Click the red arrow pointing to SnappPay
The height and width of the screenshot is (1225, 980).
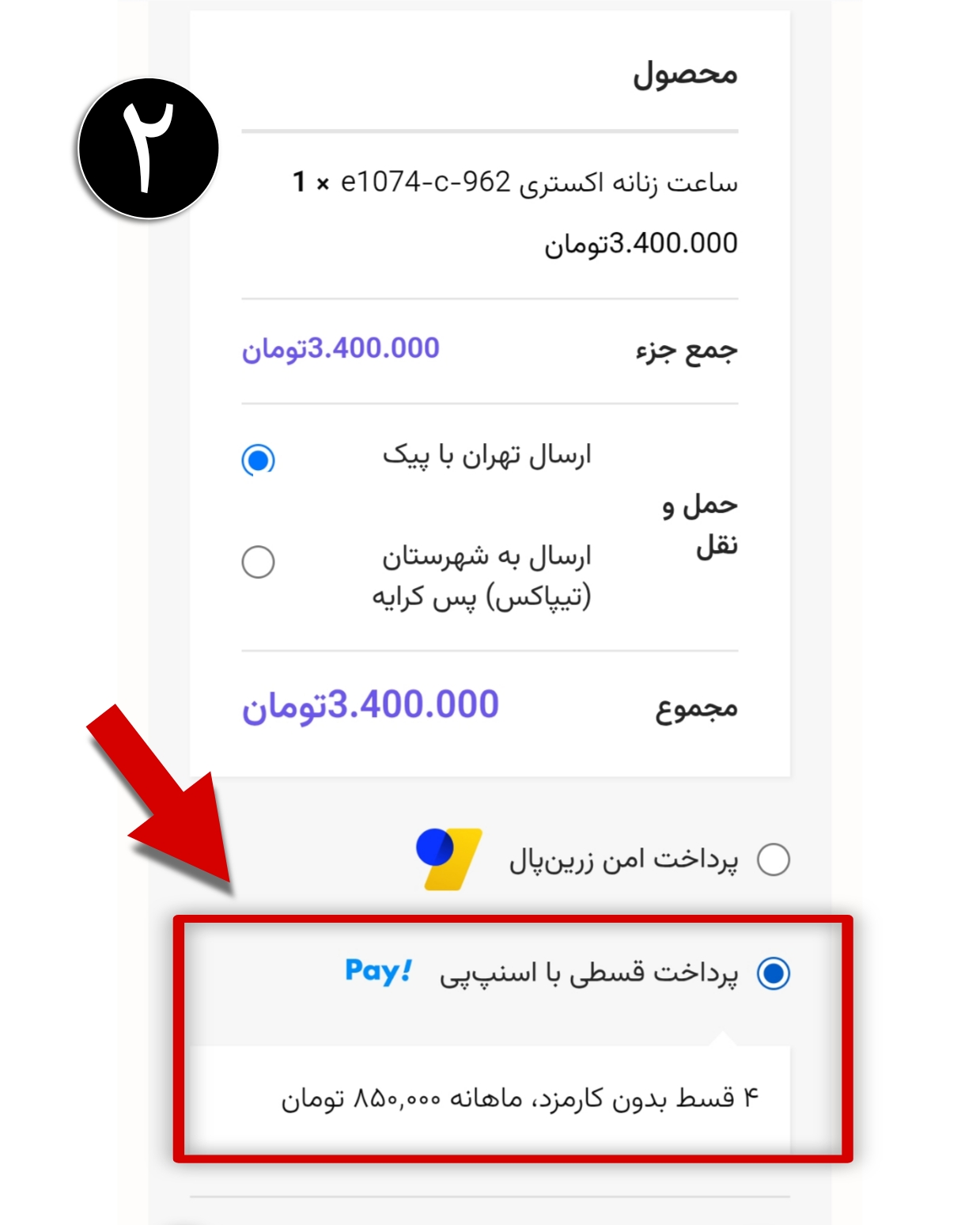[161, 799]
